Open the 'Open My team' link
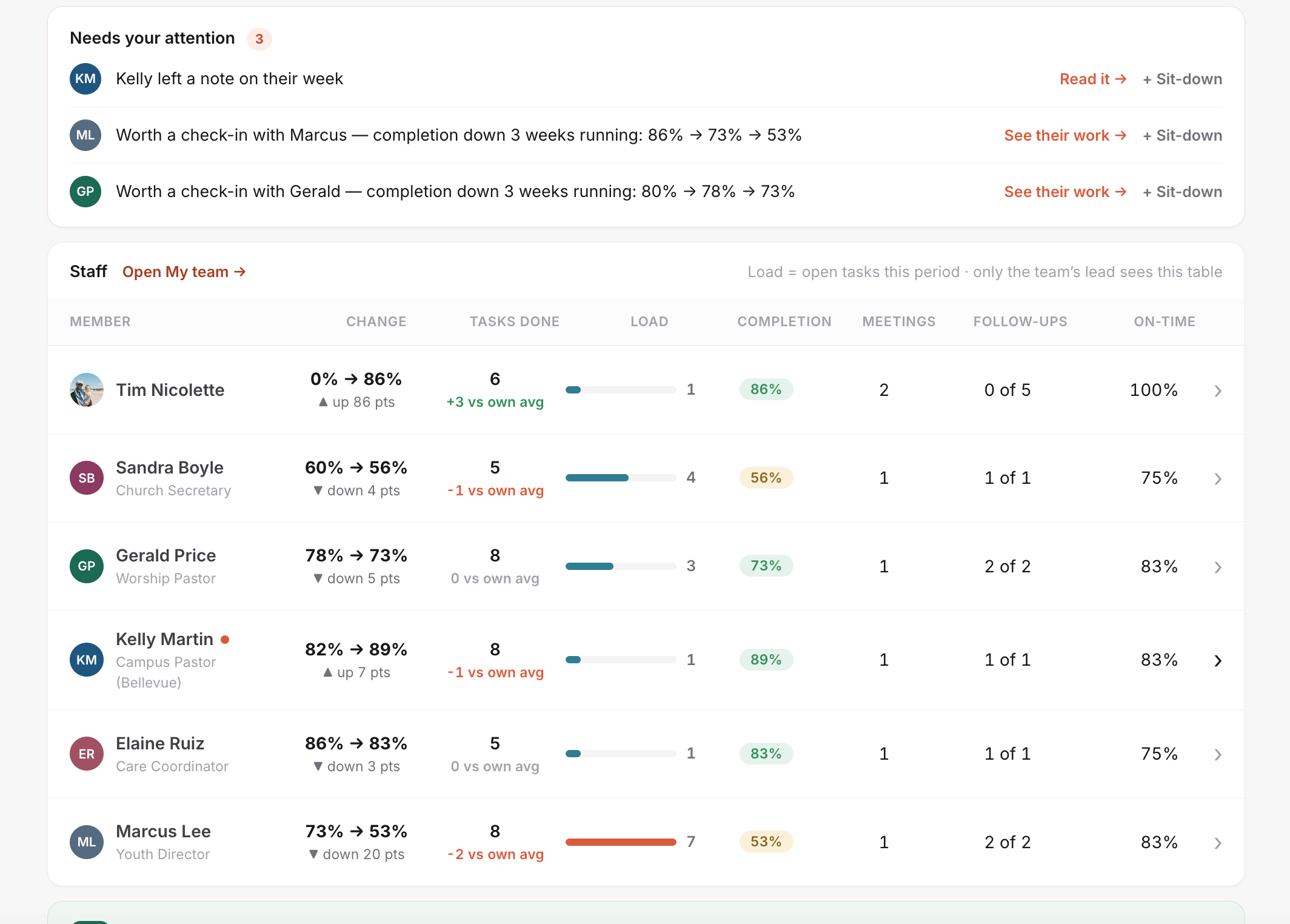This screenshot has width=1290, height=924. pos(184,272)
